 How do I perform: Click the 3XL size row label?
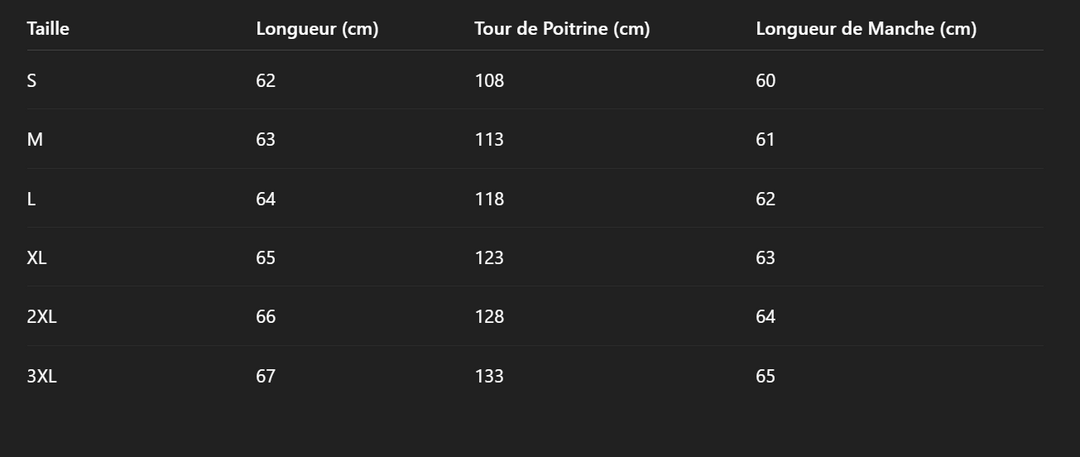click(x=42, y=377)
